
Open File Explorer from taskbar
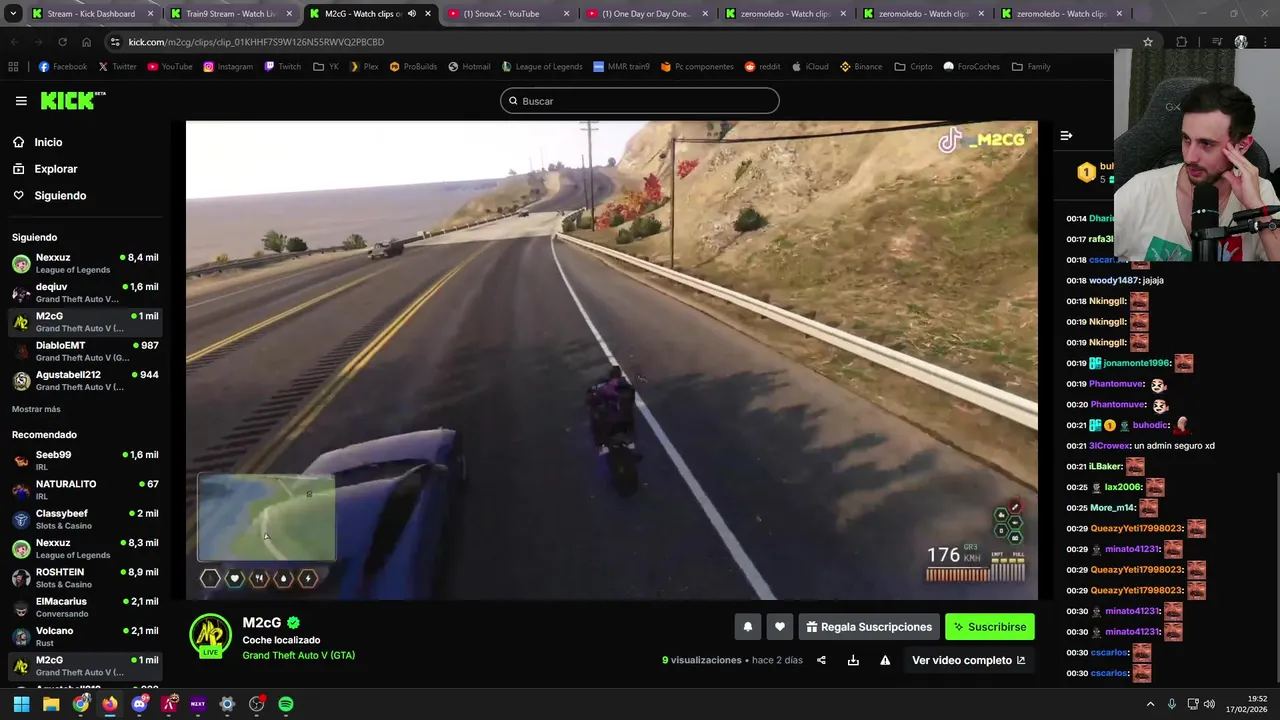point(51,704)
